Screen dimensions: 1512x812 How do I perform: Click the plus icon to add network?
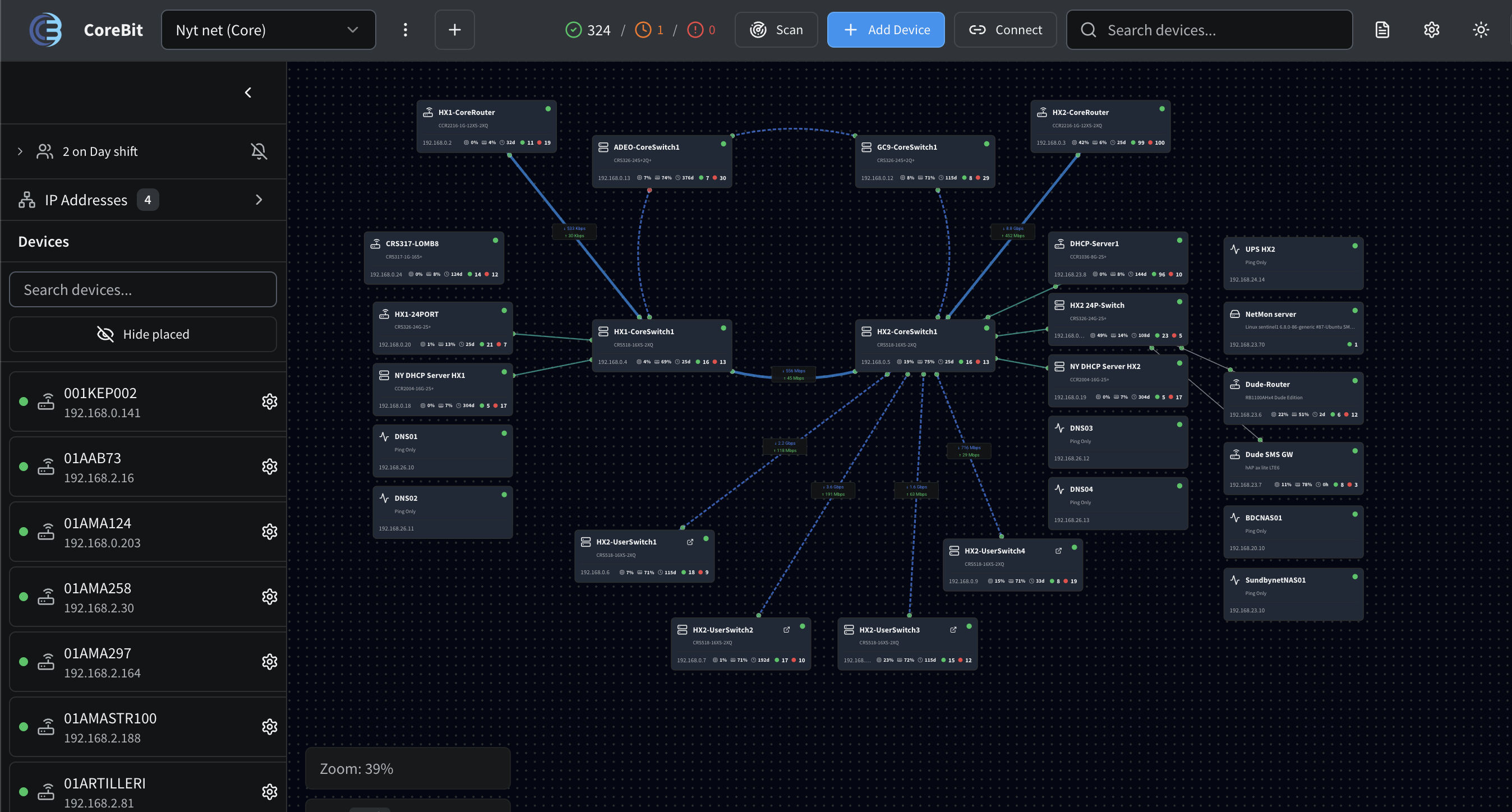[454, 30]
